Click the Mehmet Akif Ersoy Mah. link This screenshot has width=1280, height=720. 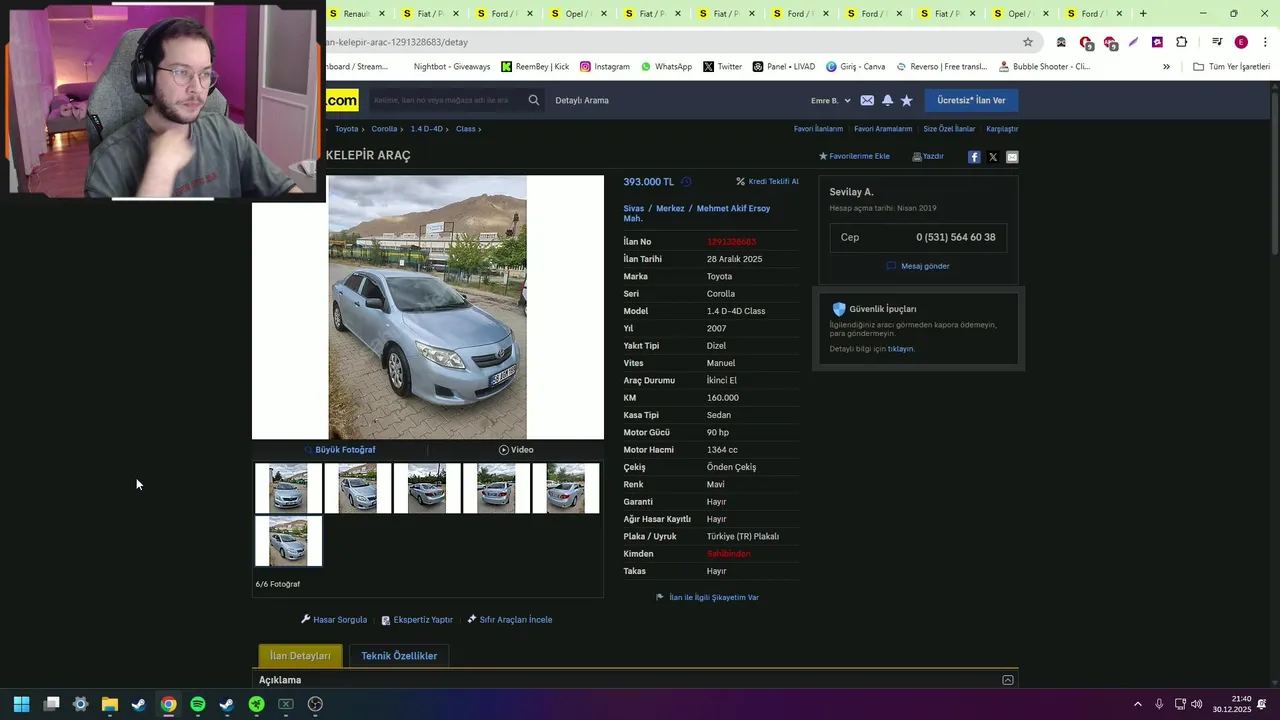pos(697,213)
